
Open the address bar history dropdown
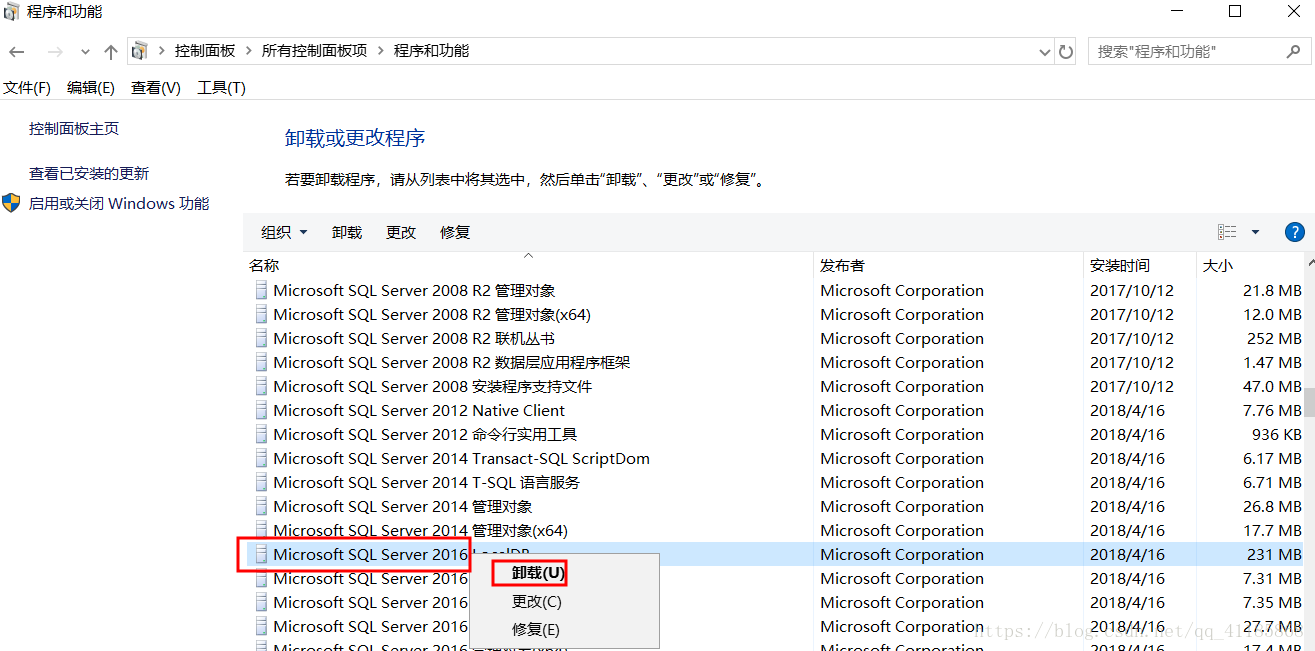[1044, 51]
